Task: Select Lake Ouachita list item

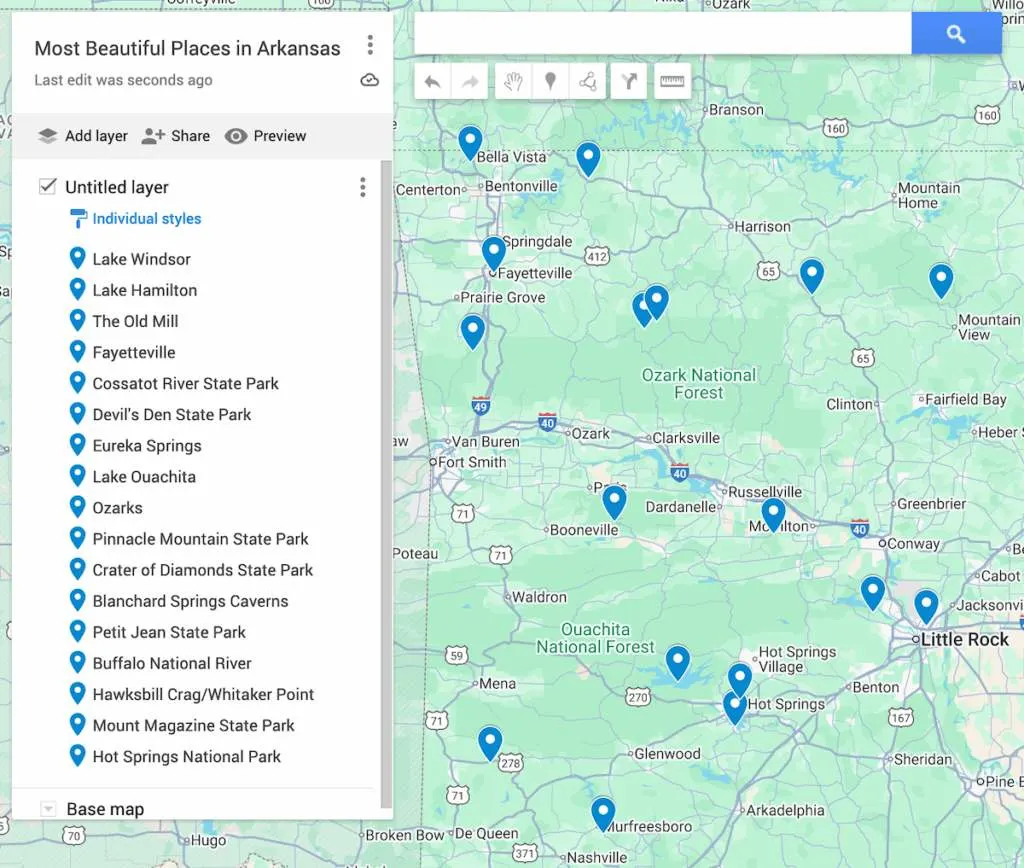Action: [144, 477]
